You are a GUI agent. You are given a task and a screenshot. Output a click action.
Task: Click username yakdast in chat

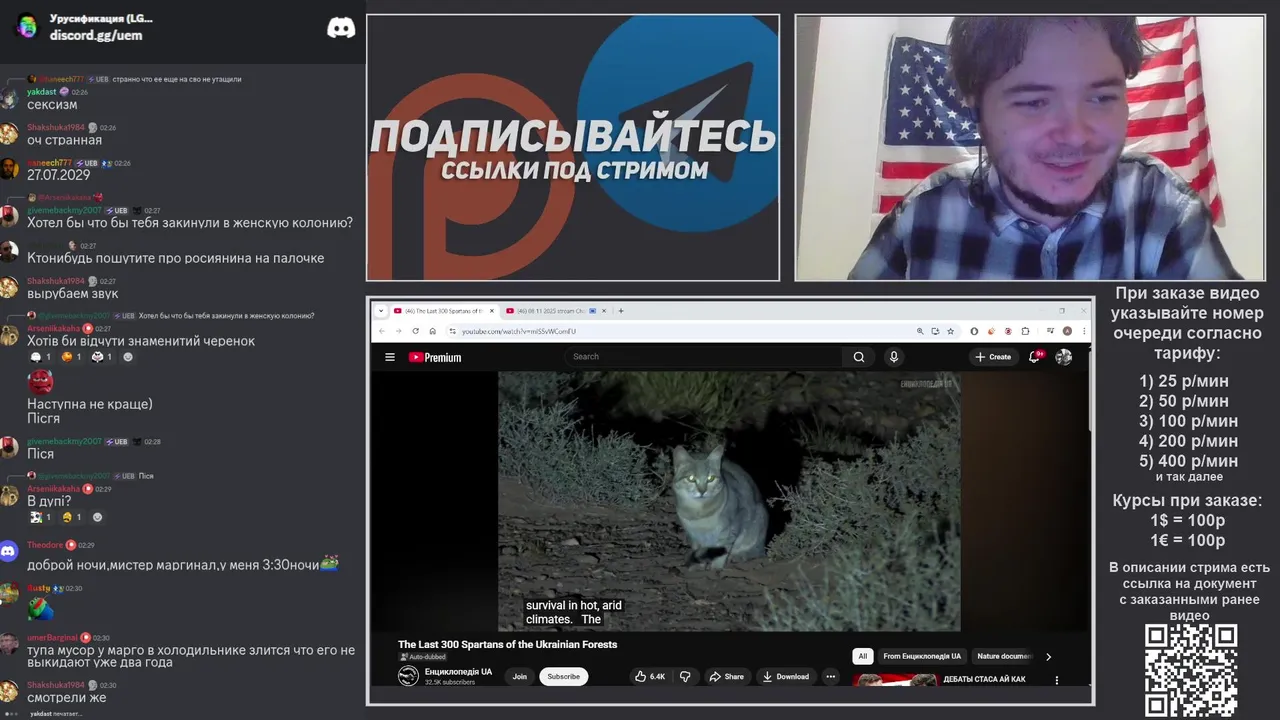[41, 91]
